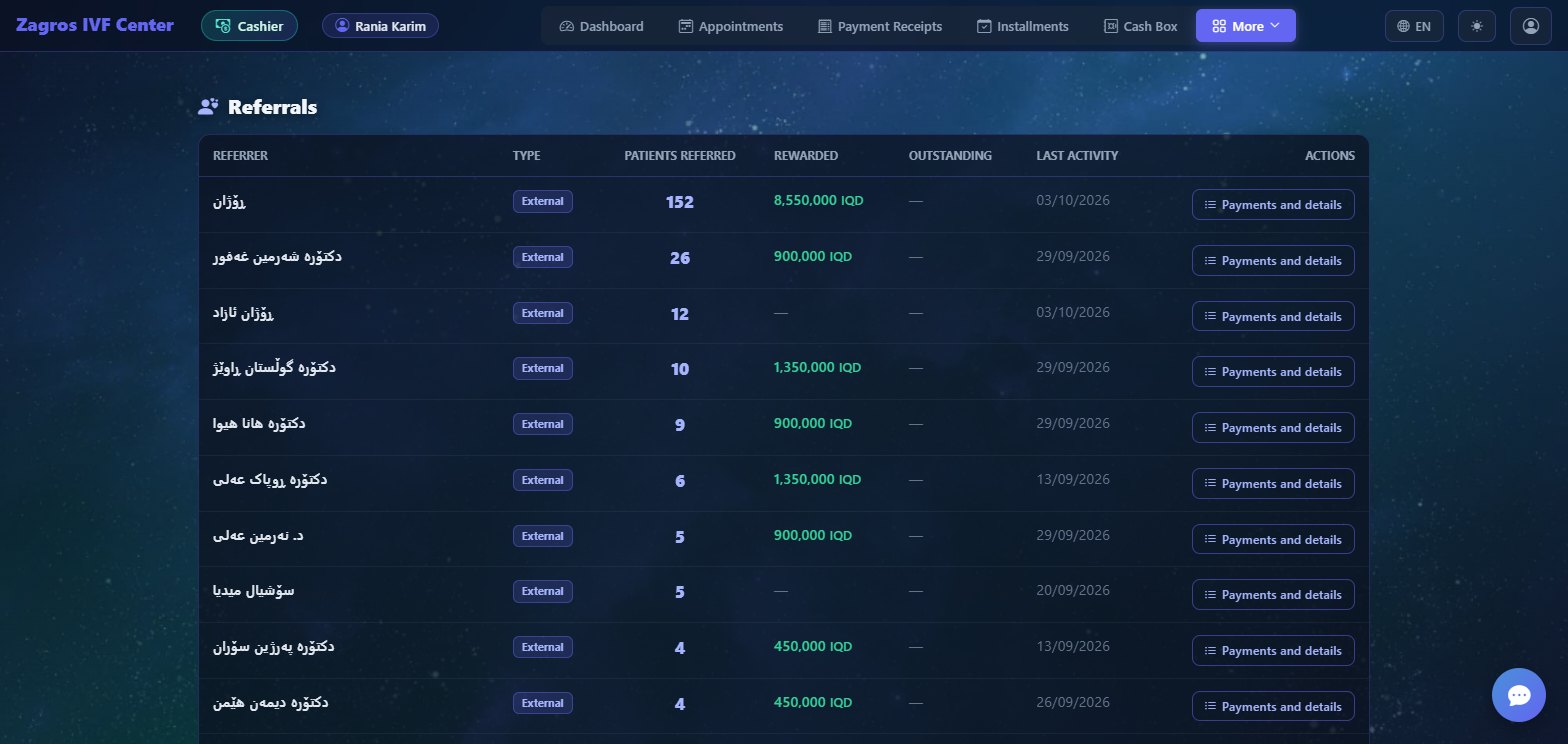Click the patient count 26

click(x=680, y=258)
